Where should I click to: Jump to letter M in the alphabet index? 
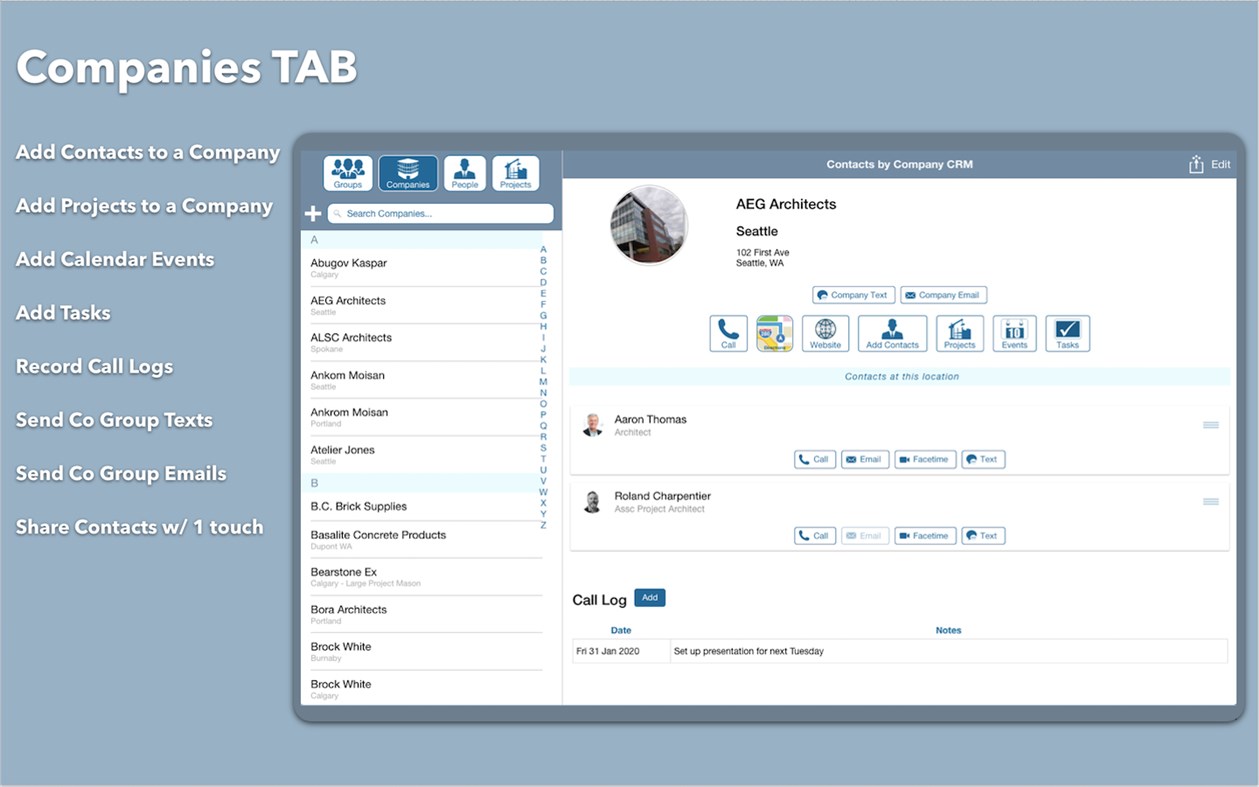[543, 381]
